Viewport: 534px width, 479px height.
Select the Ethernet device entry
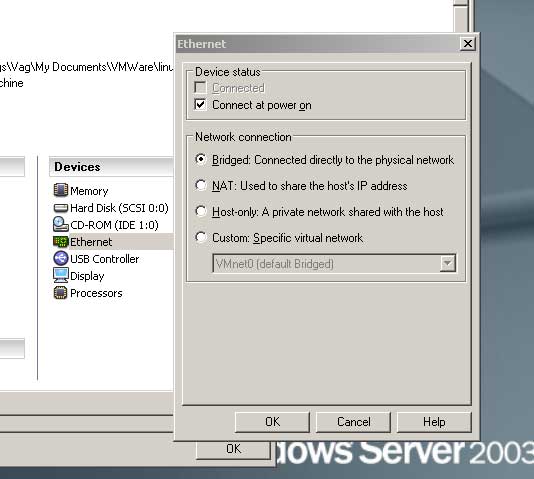click(x=91, y=242)
